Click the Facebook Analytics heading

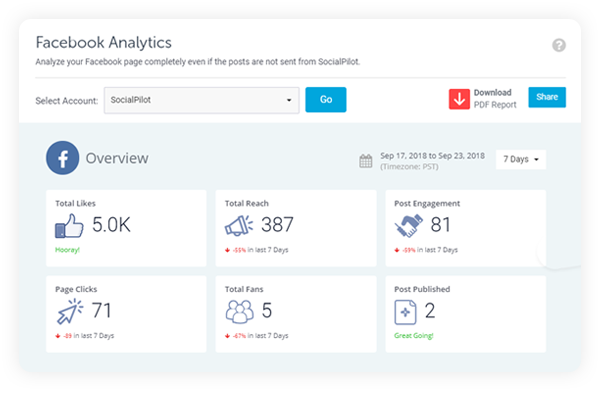[x=104, y=42]
